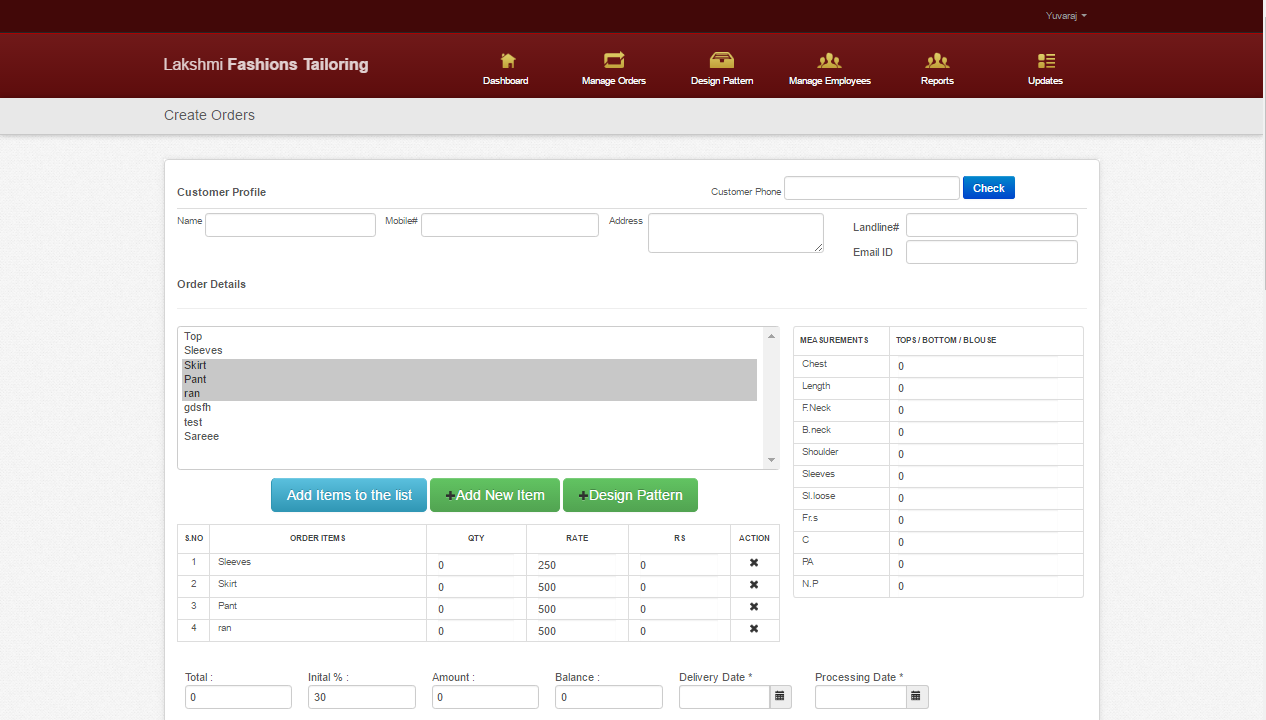Focus the Mobile# field
Screen dimensions: 1266x720
click(x=510, y=225)
